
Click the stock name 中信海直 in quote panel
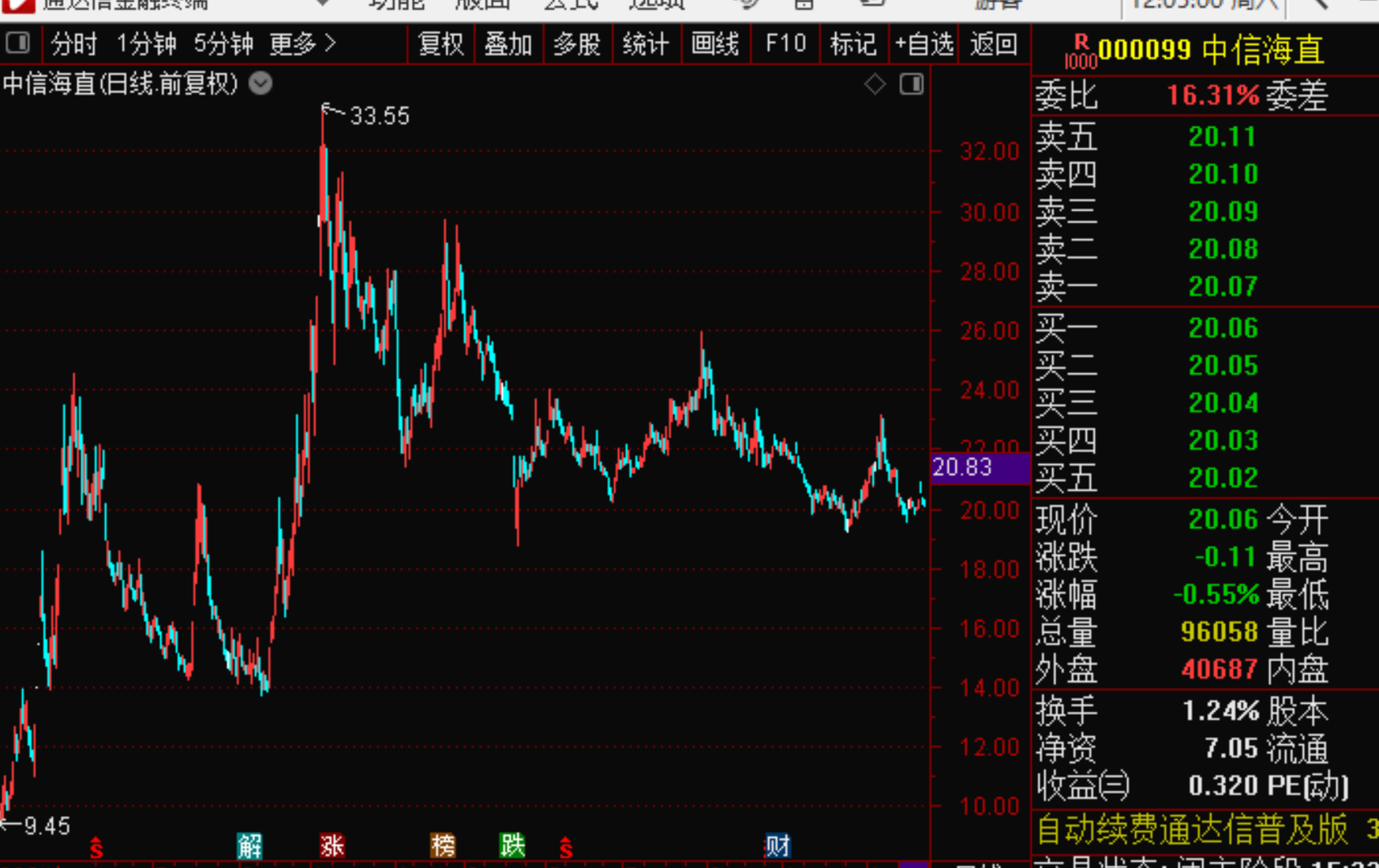1263,51
